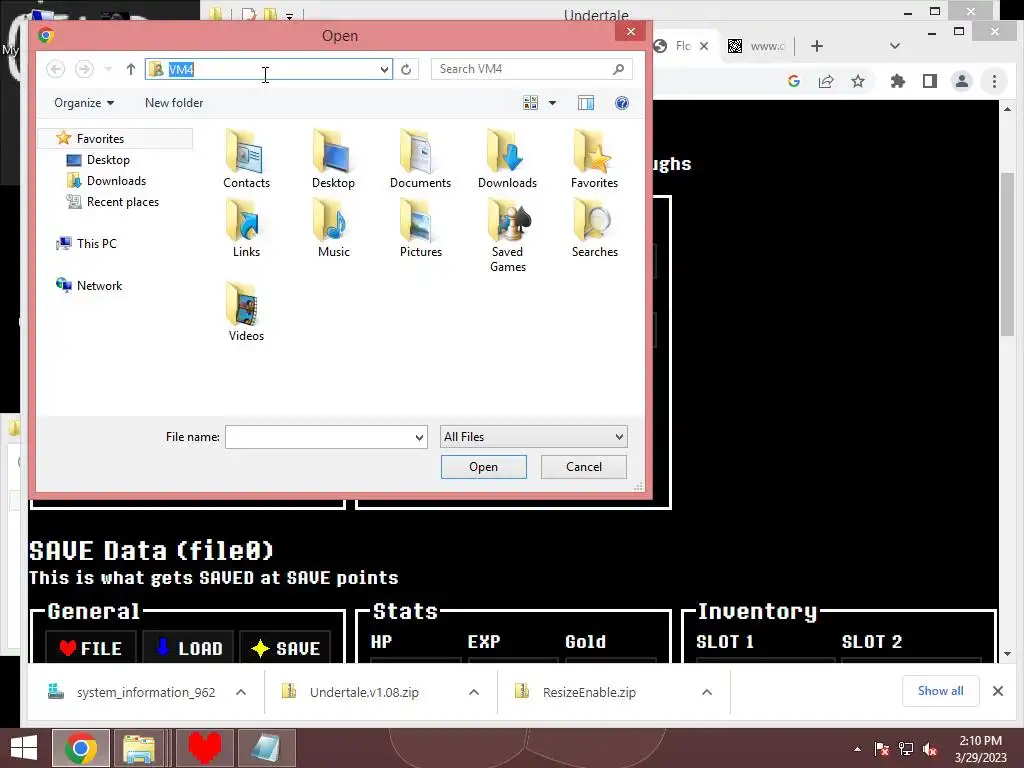The image size is (1024, 768).
Task: Open the Links folder
Action: (x=246, y=228)
